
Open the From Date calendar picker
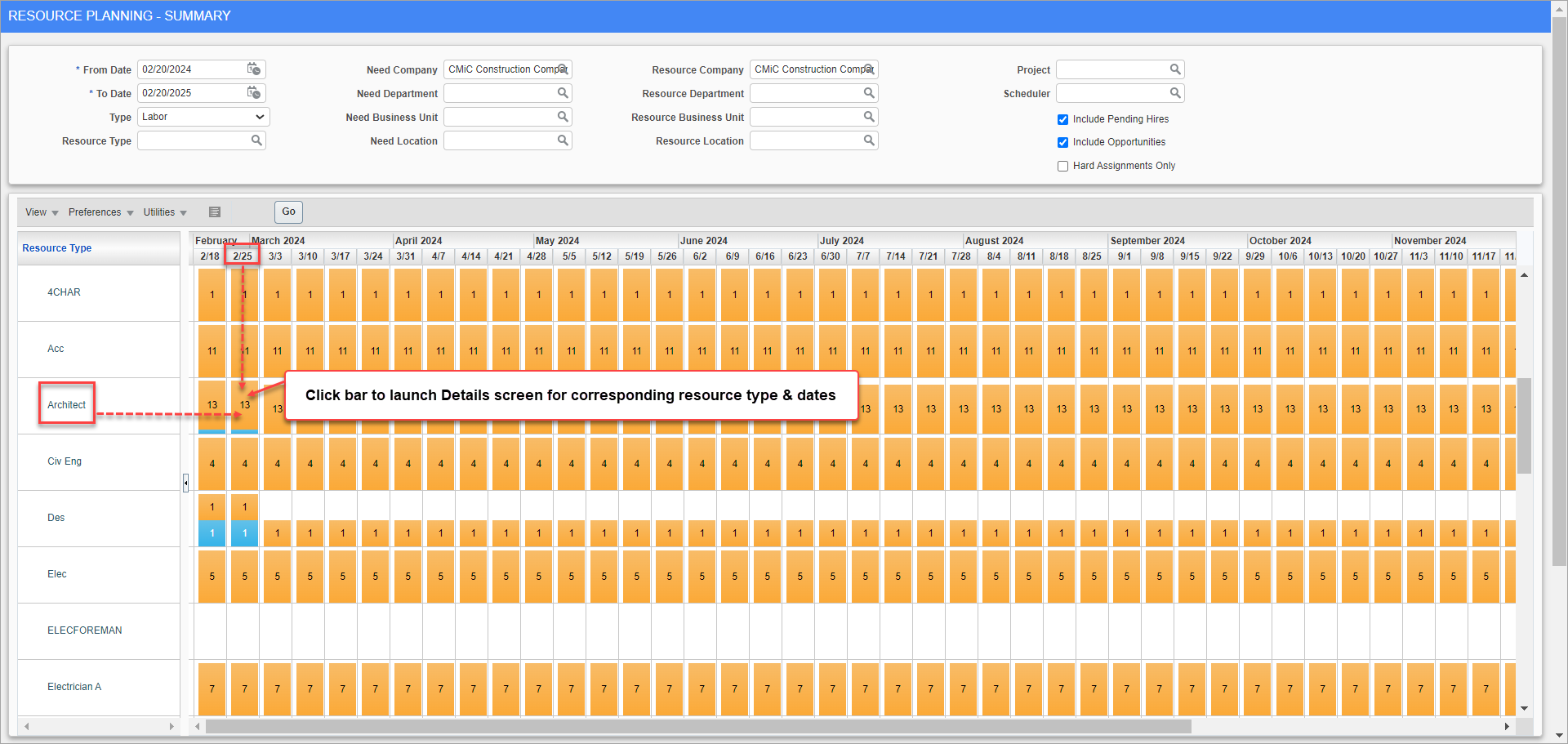click(x=254, y=69)
